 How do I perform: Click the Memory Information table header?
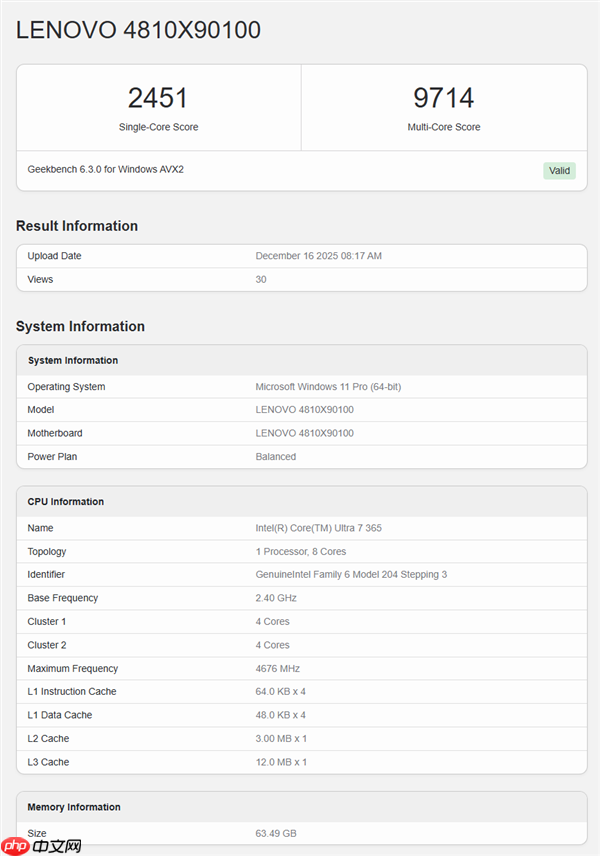73,807
